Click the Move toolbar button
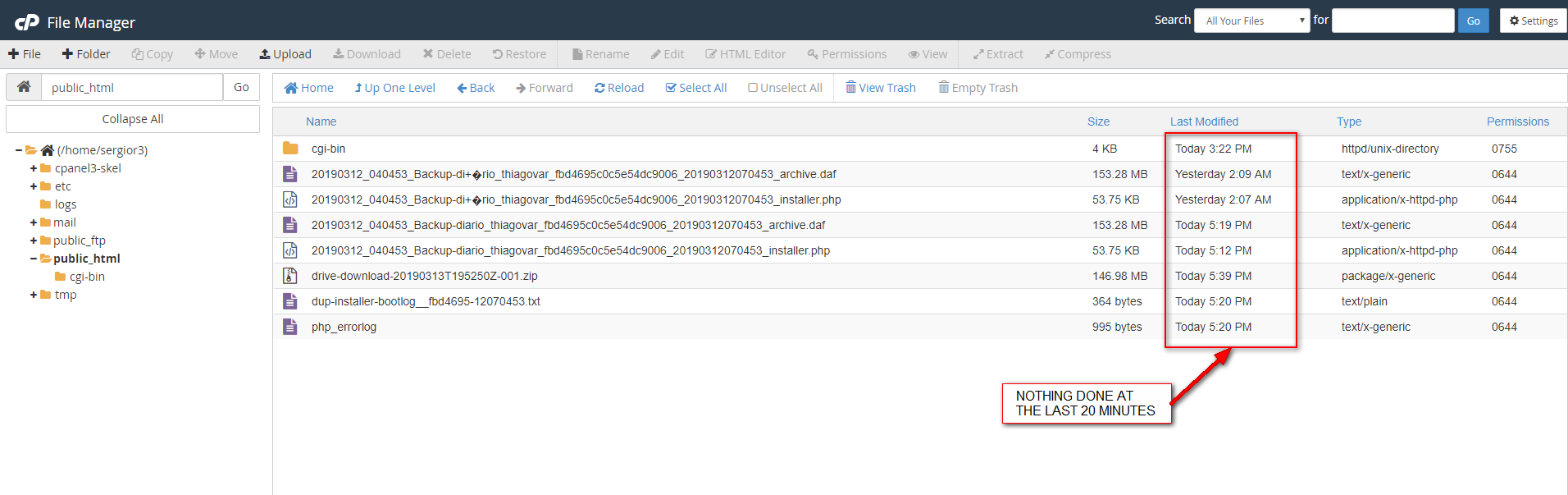Screen dimensions: 1568x495 (217, 54)
